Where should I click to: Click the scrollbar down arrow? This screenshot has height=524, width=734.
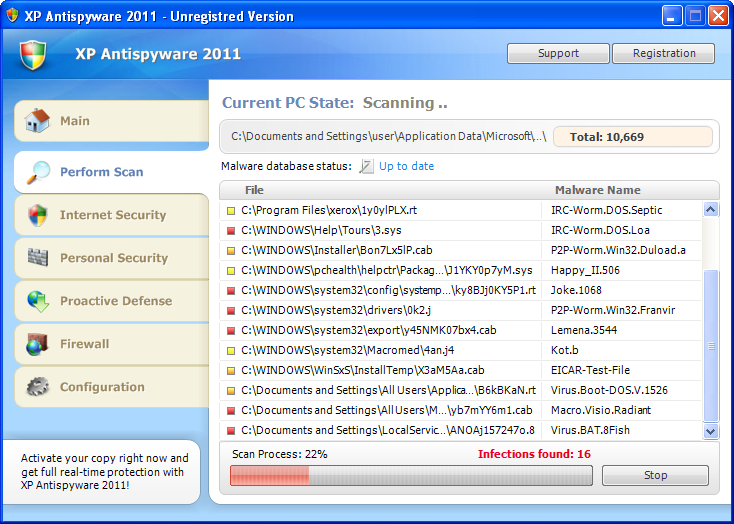(711, 431)
